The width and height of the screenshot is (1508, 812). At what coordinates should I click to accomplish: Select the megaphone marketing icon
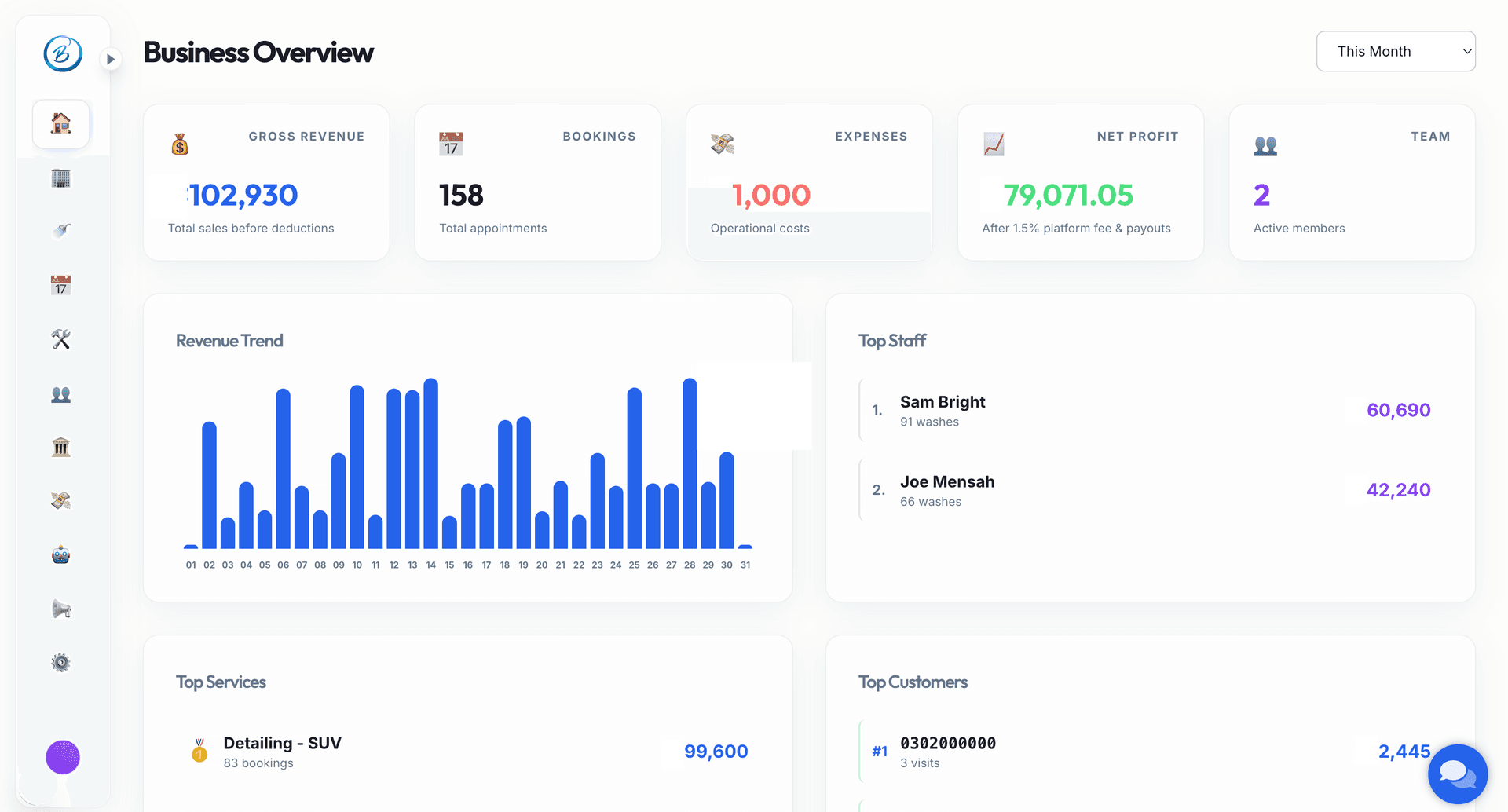pyautogui.click(x=60, y=609)
